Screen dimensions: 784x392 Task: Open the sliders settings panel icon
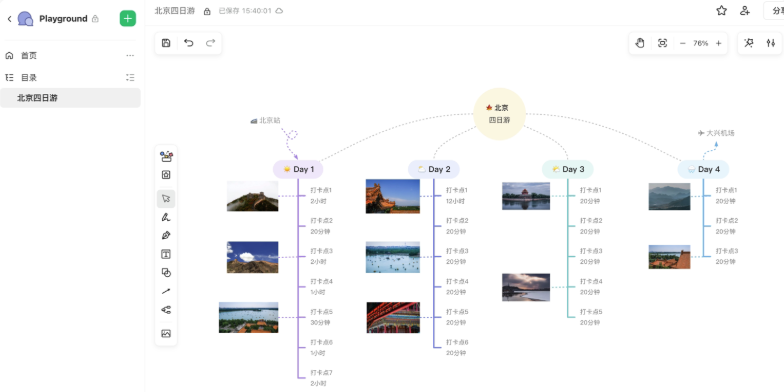click(770, 43)
